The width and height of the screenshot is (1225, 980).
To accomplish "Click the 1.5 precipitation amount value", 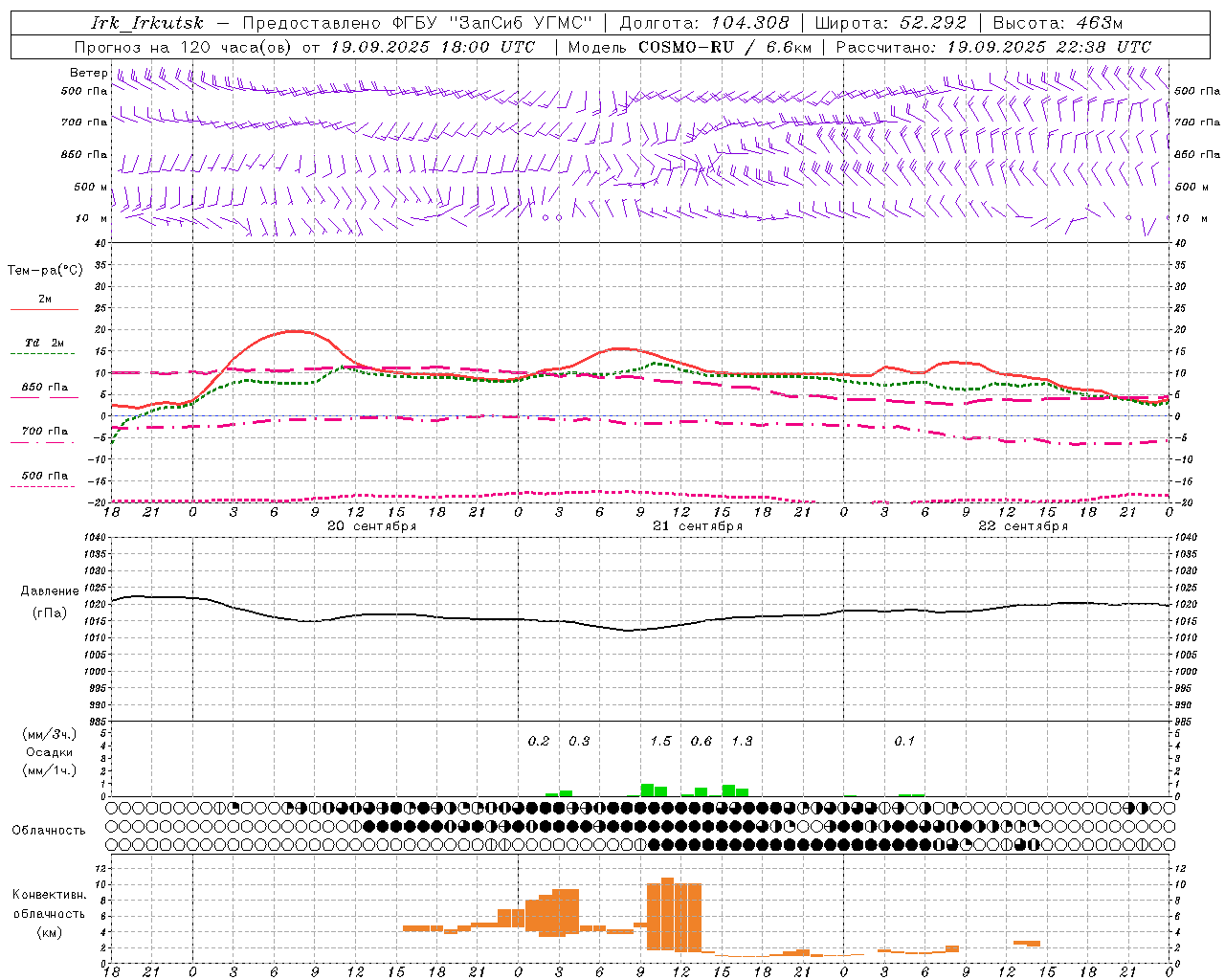I will click(660, 742).
